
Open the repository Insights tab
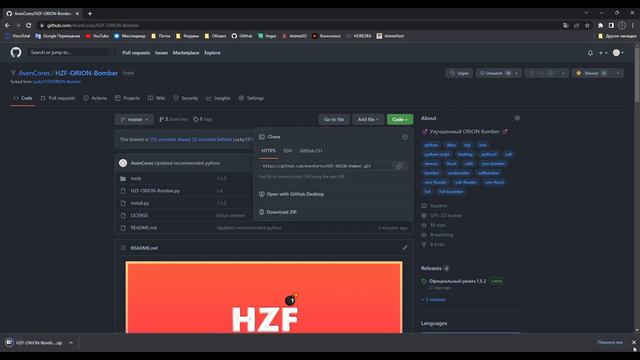pyautogui.click(x=218, y=98)
